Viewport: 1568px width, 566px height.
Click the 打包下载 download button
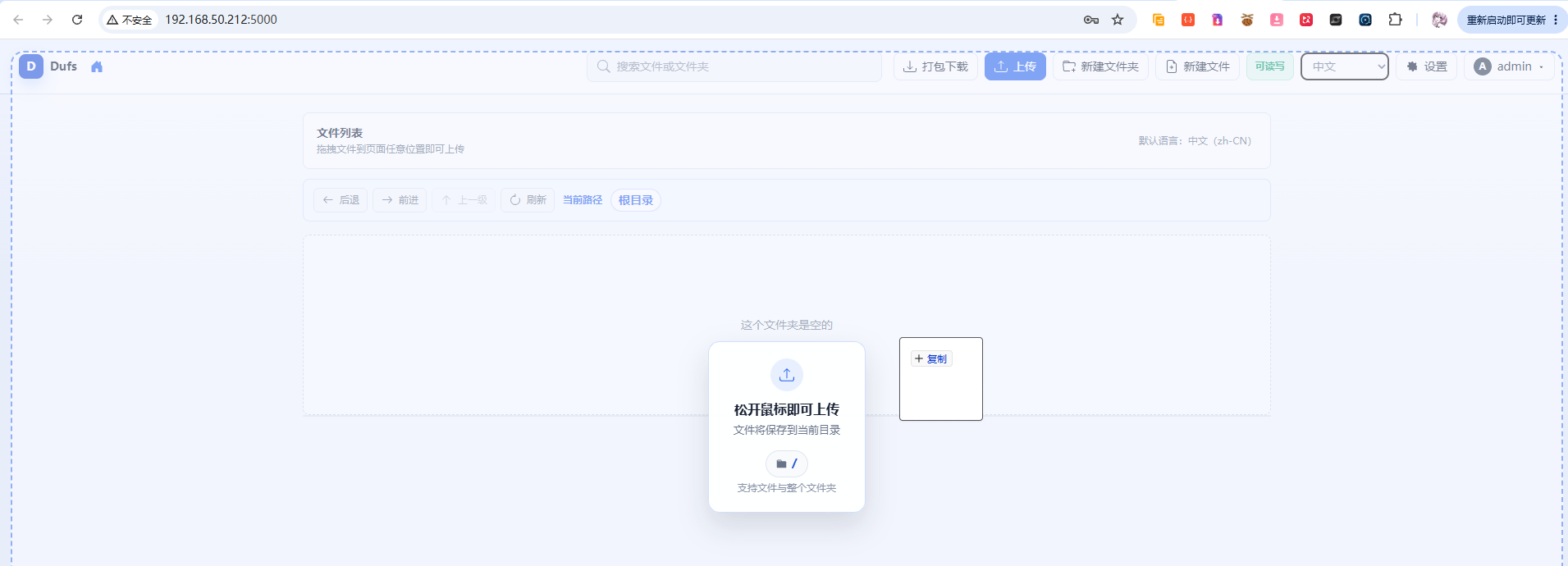tap(935, 66)
